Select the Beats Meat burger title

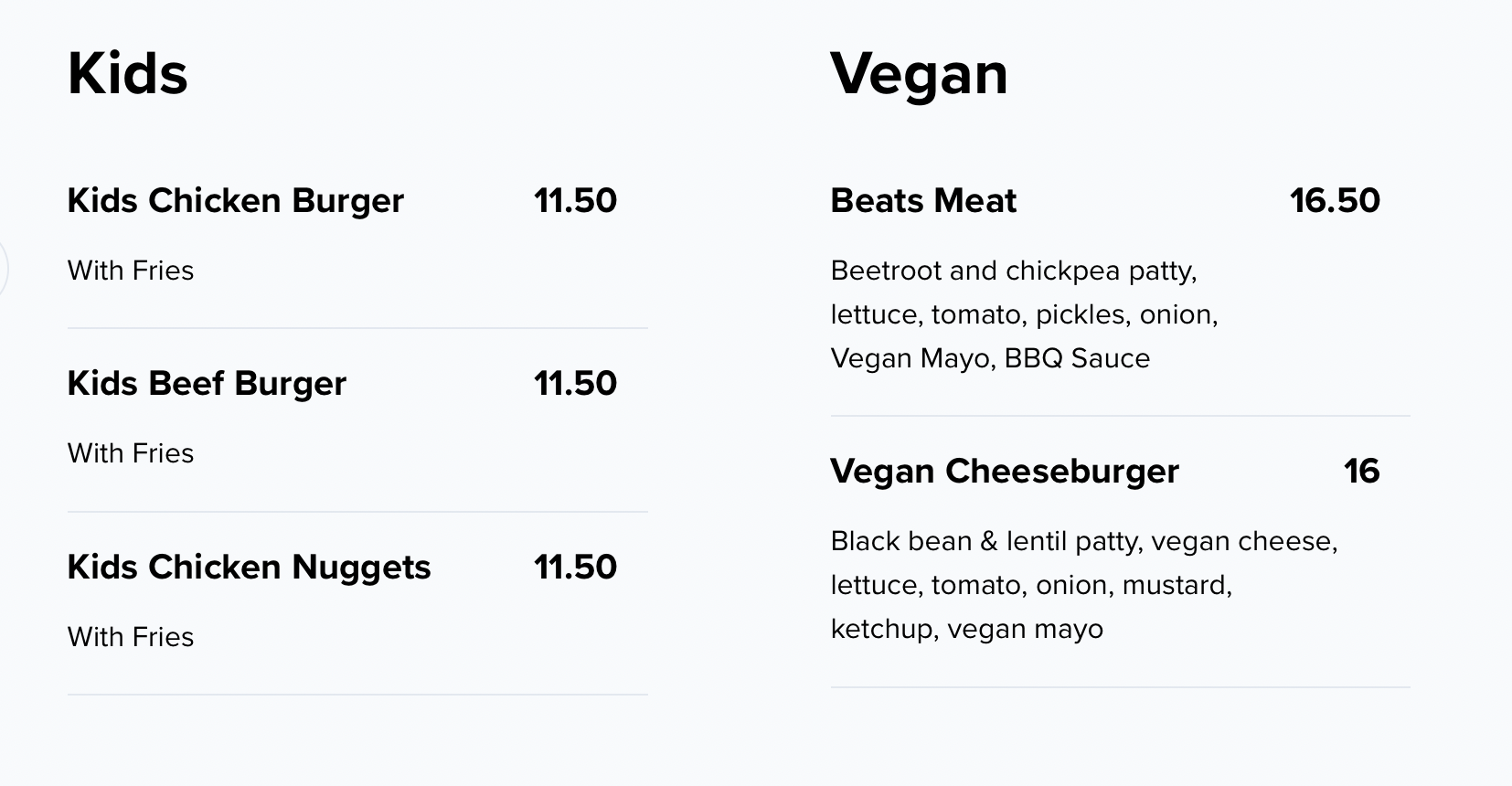[923, 201]
